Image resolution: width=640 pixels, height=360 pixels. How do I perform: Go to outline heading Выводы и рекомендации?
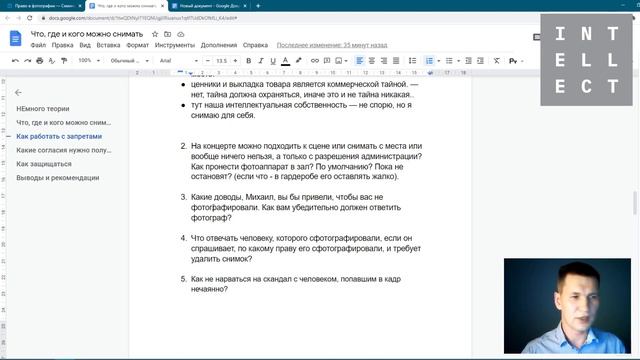[x=58, y=178]
